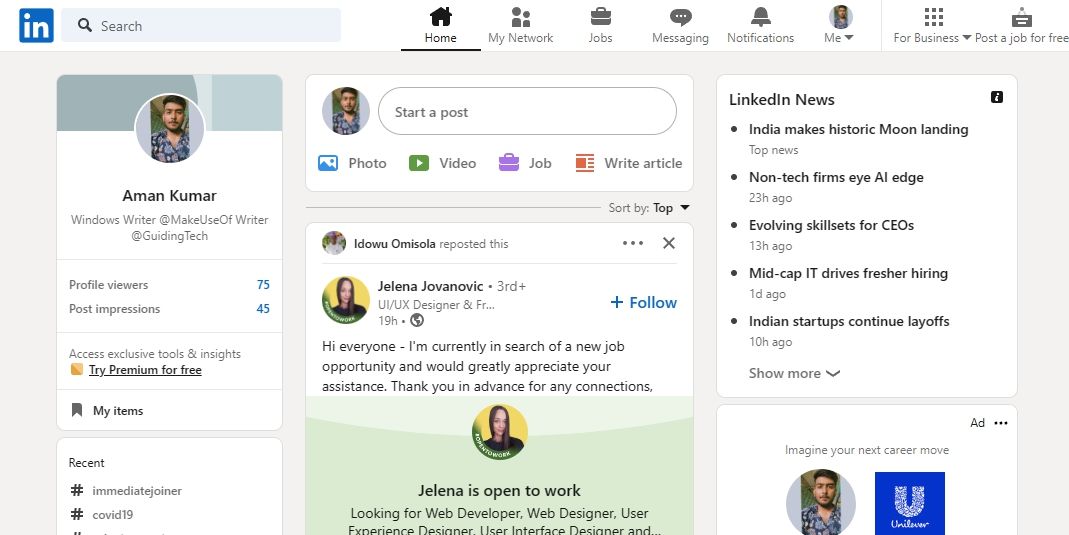Expand the Me profile dropdown
1069x535 pixels.
(x=840, y=26)
